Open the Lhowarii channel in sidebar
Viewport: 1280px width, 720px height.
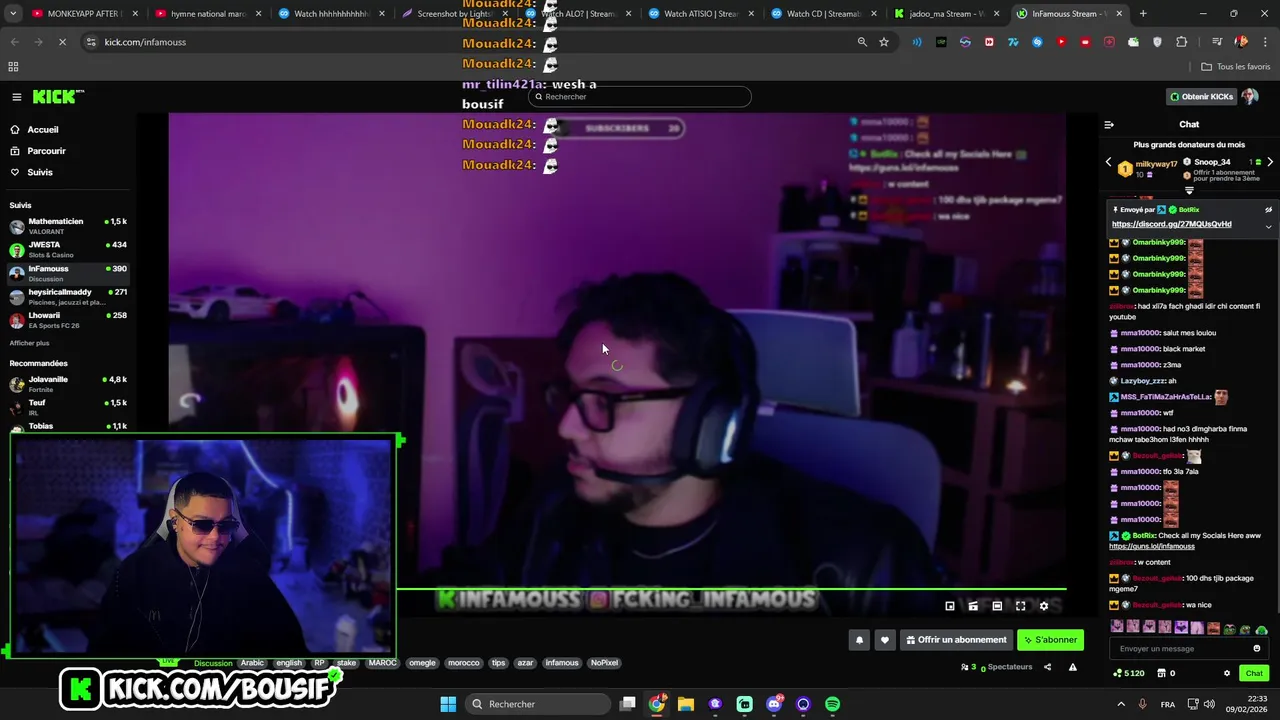click(x=69, y=319)
